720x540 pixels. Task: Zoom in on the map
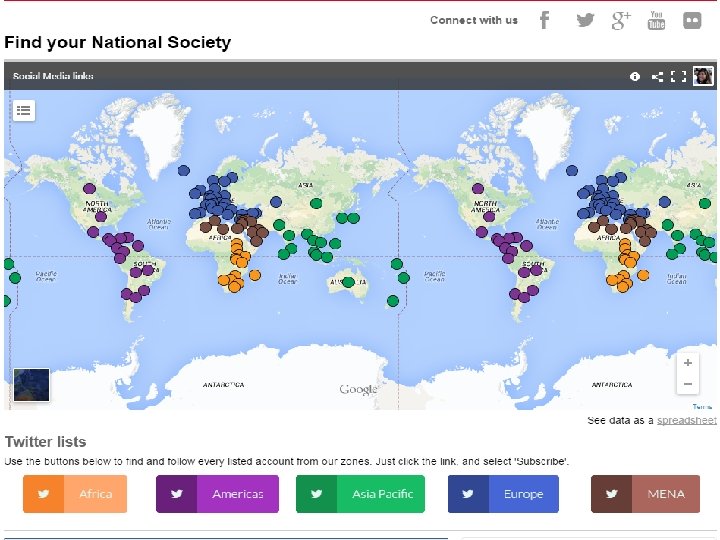click(x=687, y=363)
